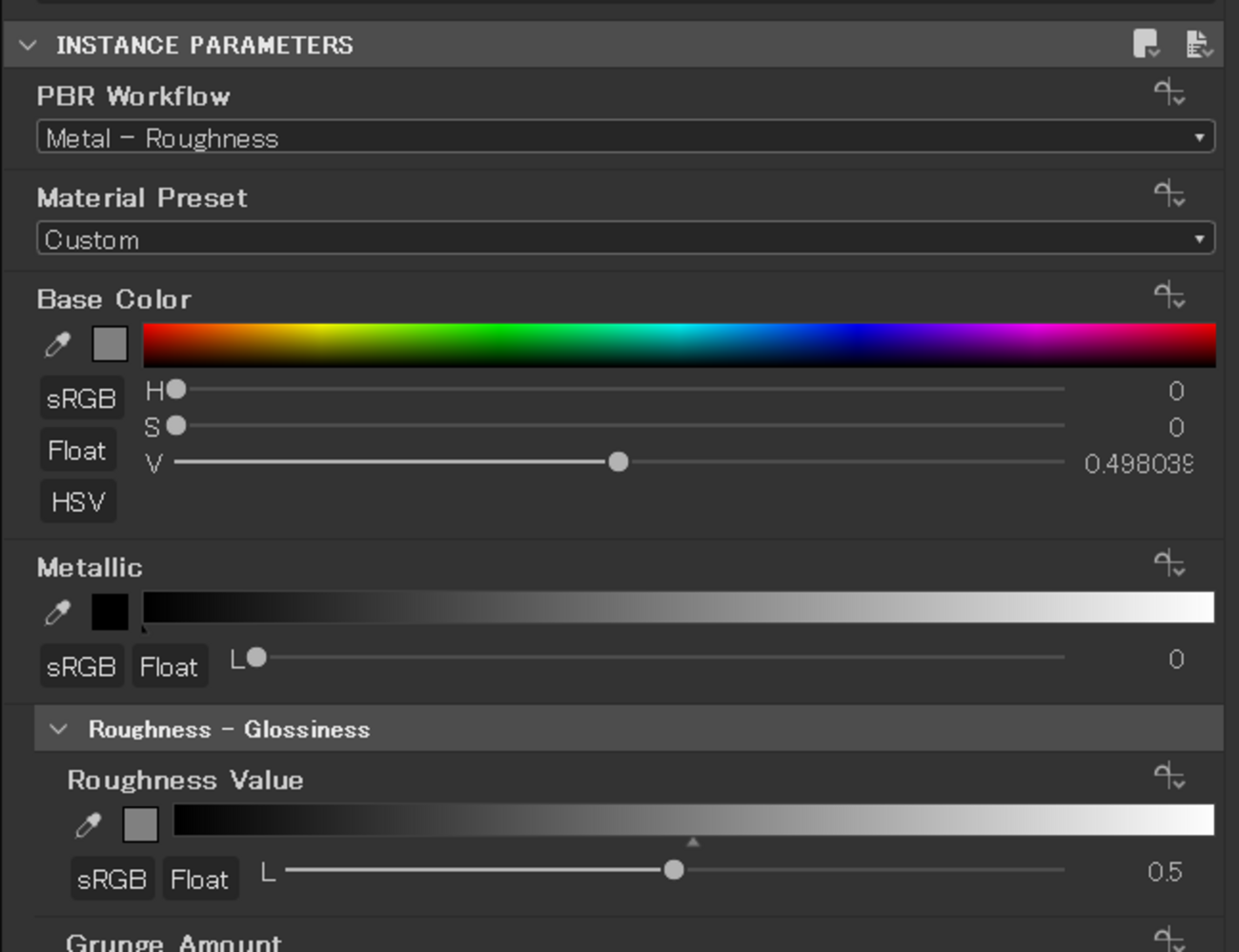Toggle HSV mode for Base Color
Viewport: 1239px width, 952px height.
78,501
